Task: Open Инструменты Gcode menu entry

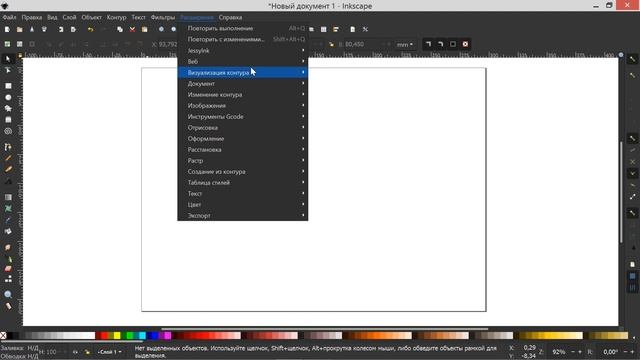Action: pyautogui.click(x=242, y=117)
